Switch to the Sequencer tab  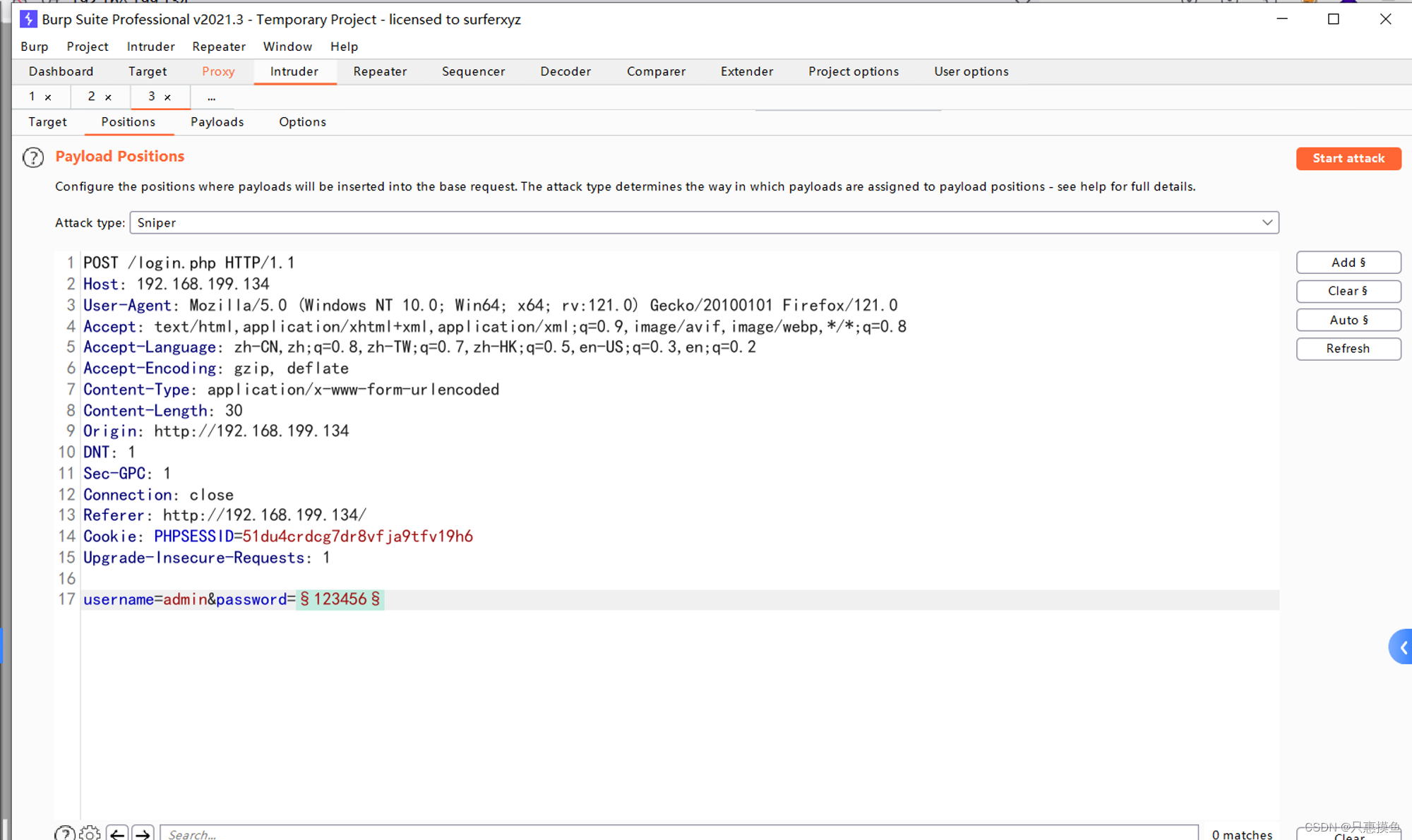(x=473, y=71)
